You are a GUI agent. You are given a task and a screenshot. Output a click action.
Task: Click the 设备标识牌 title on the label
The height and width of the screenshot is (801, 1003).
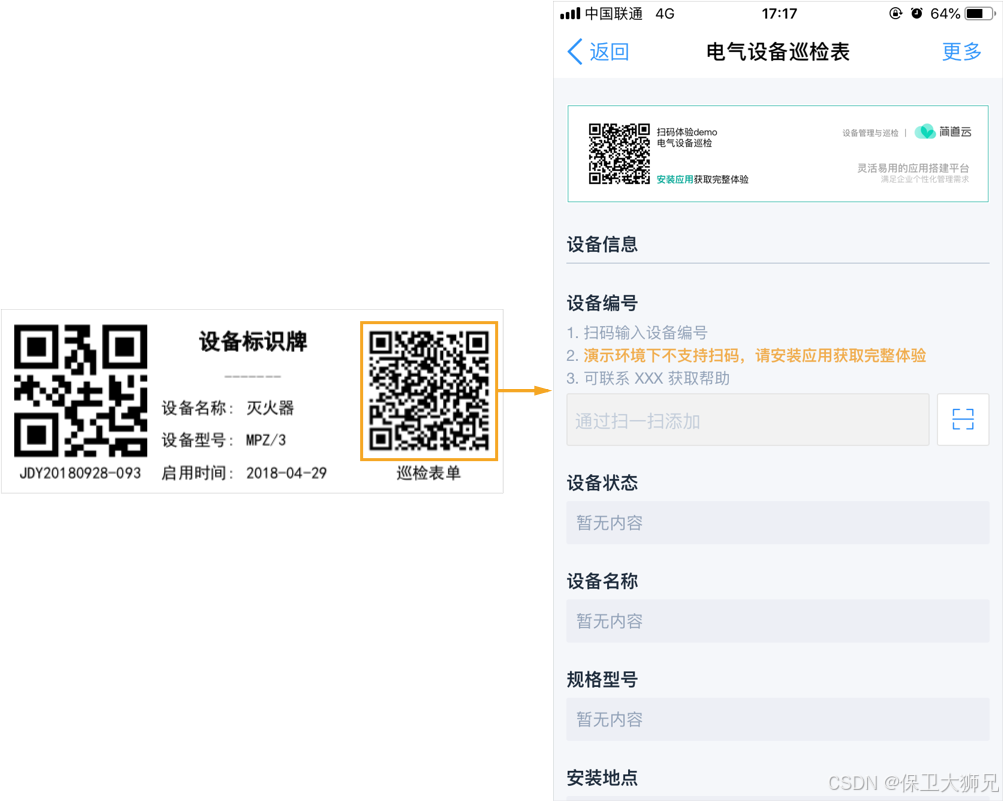pyautogui.click(x=253, y=342)
